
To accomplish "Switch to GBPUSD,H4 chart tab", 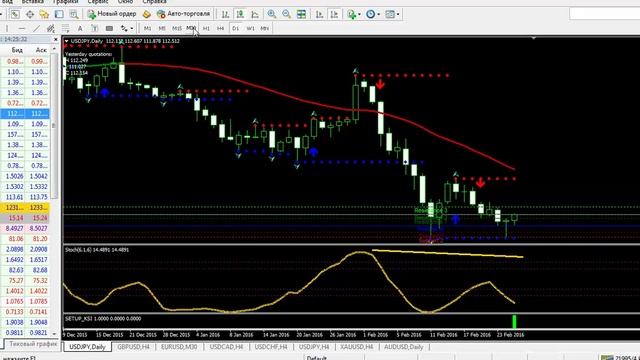I will click(133, 347).
